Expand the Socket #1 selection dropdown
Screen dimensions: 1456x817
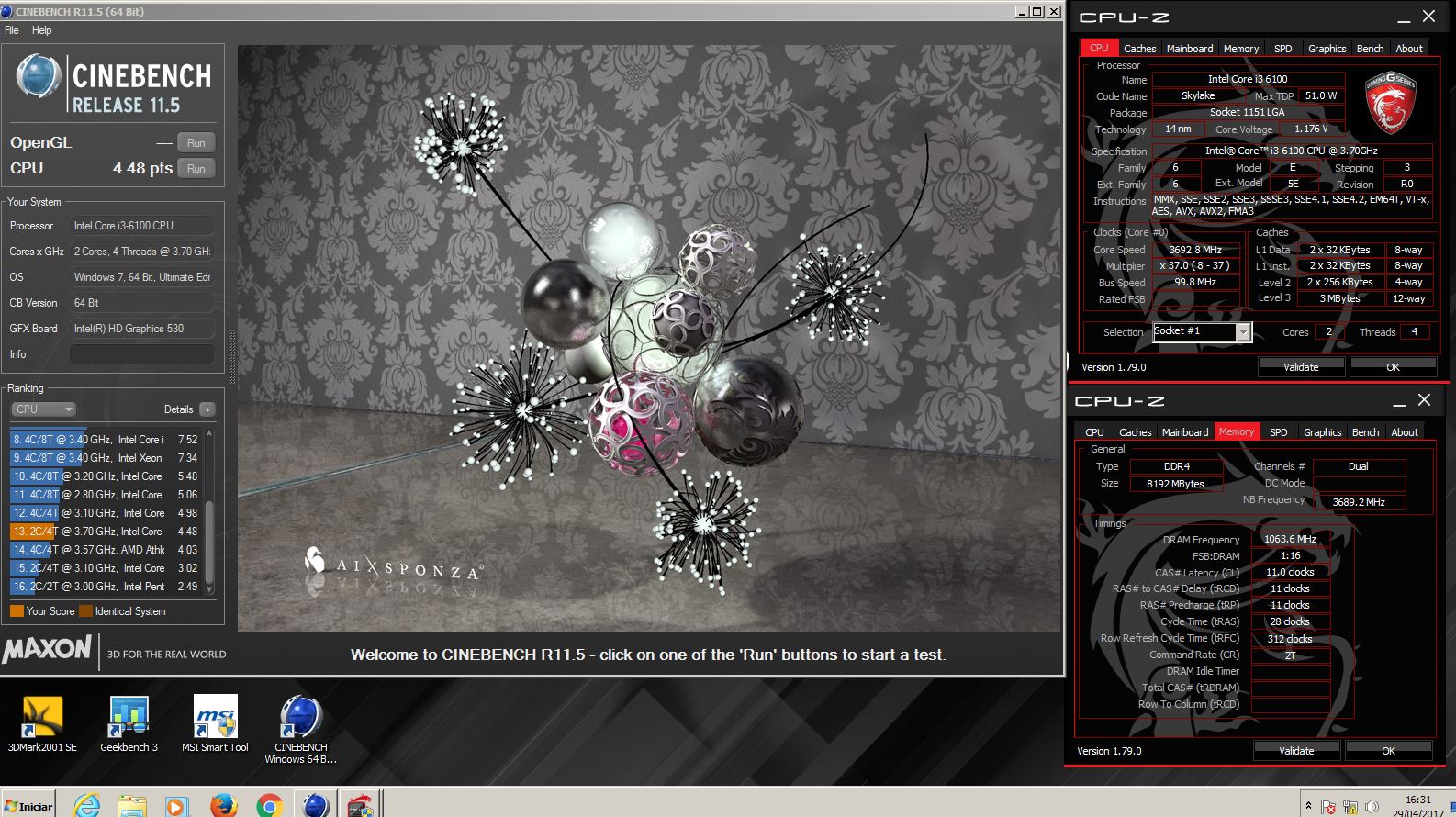[1243, 332]
